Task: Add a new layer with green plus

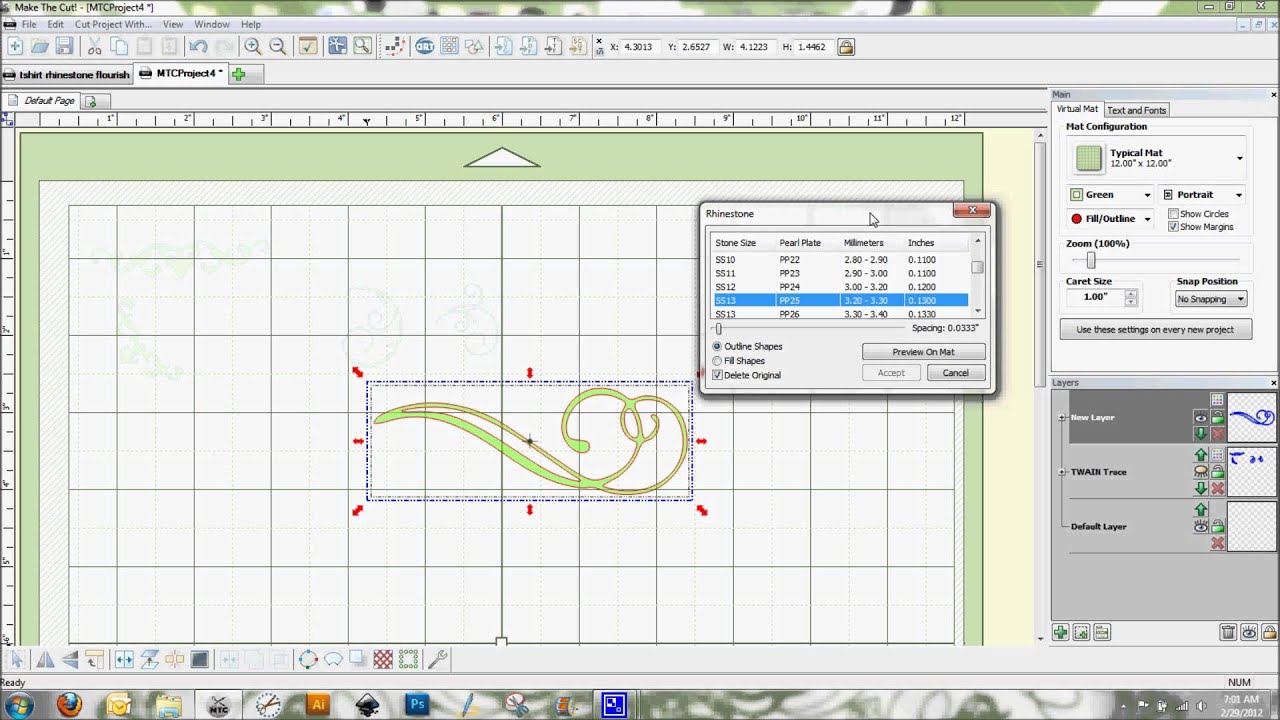Action: click(x=1061, y=632)
